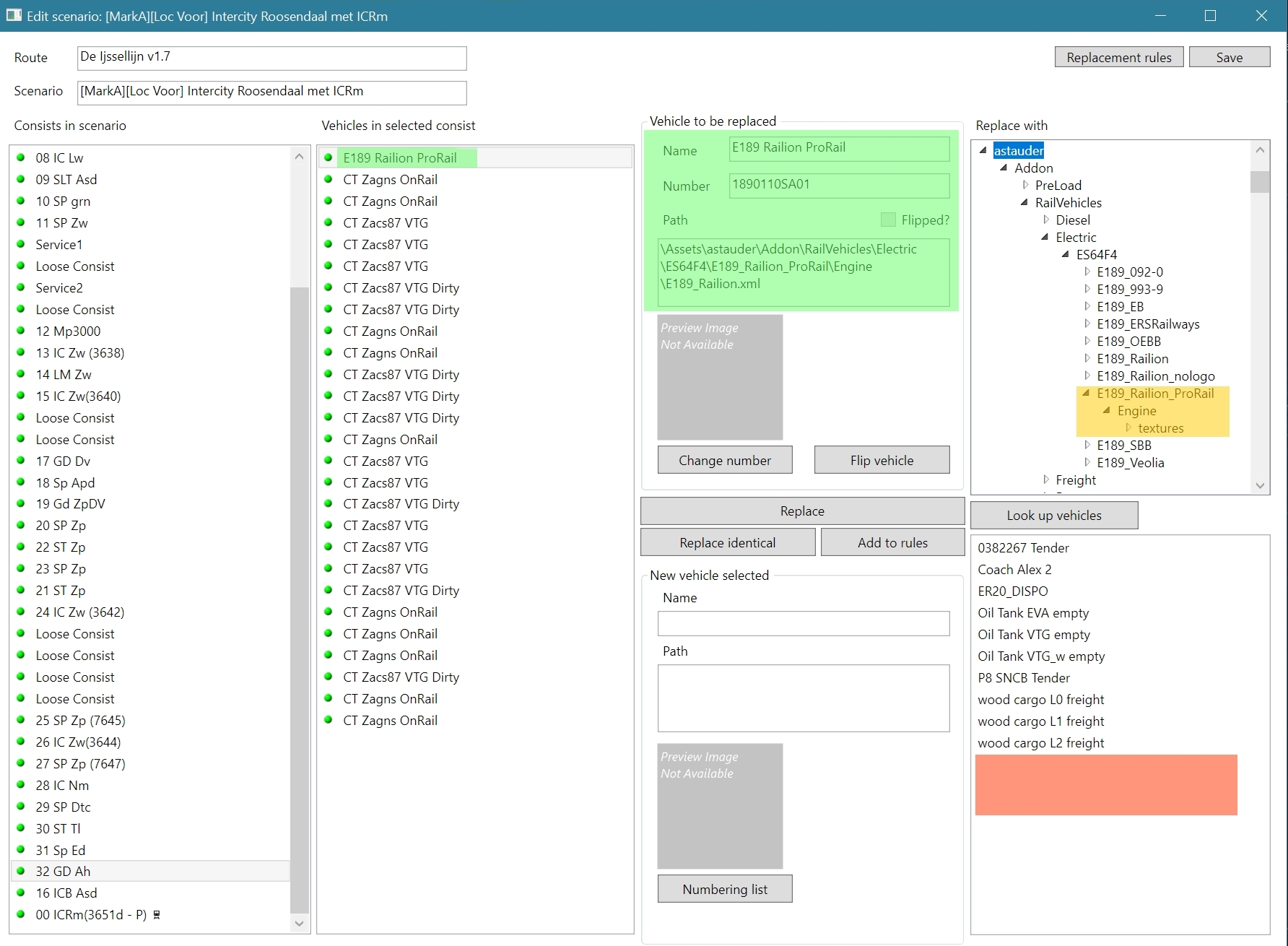Click the vehicle Number field
Image resolution: width=1288 pixels, height=946 pixels.
[x=839, y=186]
